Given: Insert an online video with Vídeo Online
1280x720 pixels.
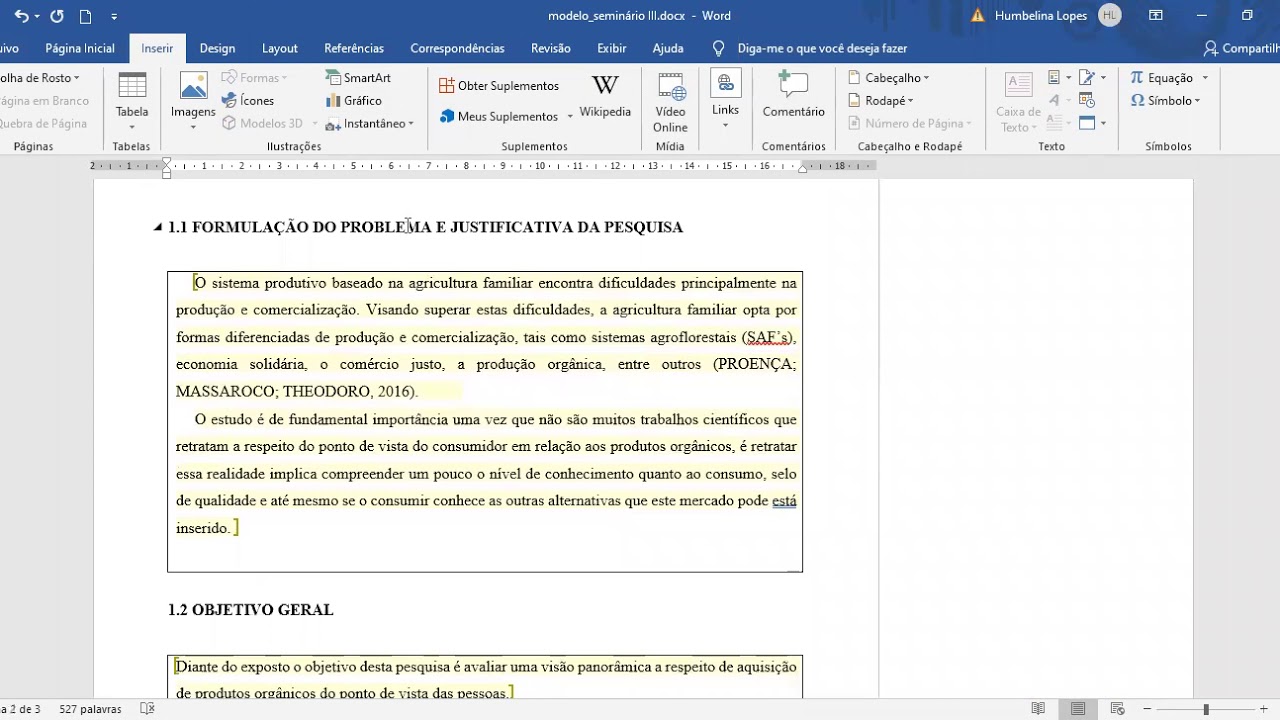Looking at the screenshot, I should [x=670, y=102].
